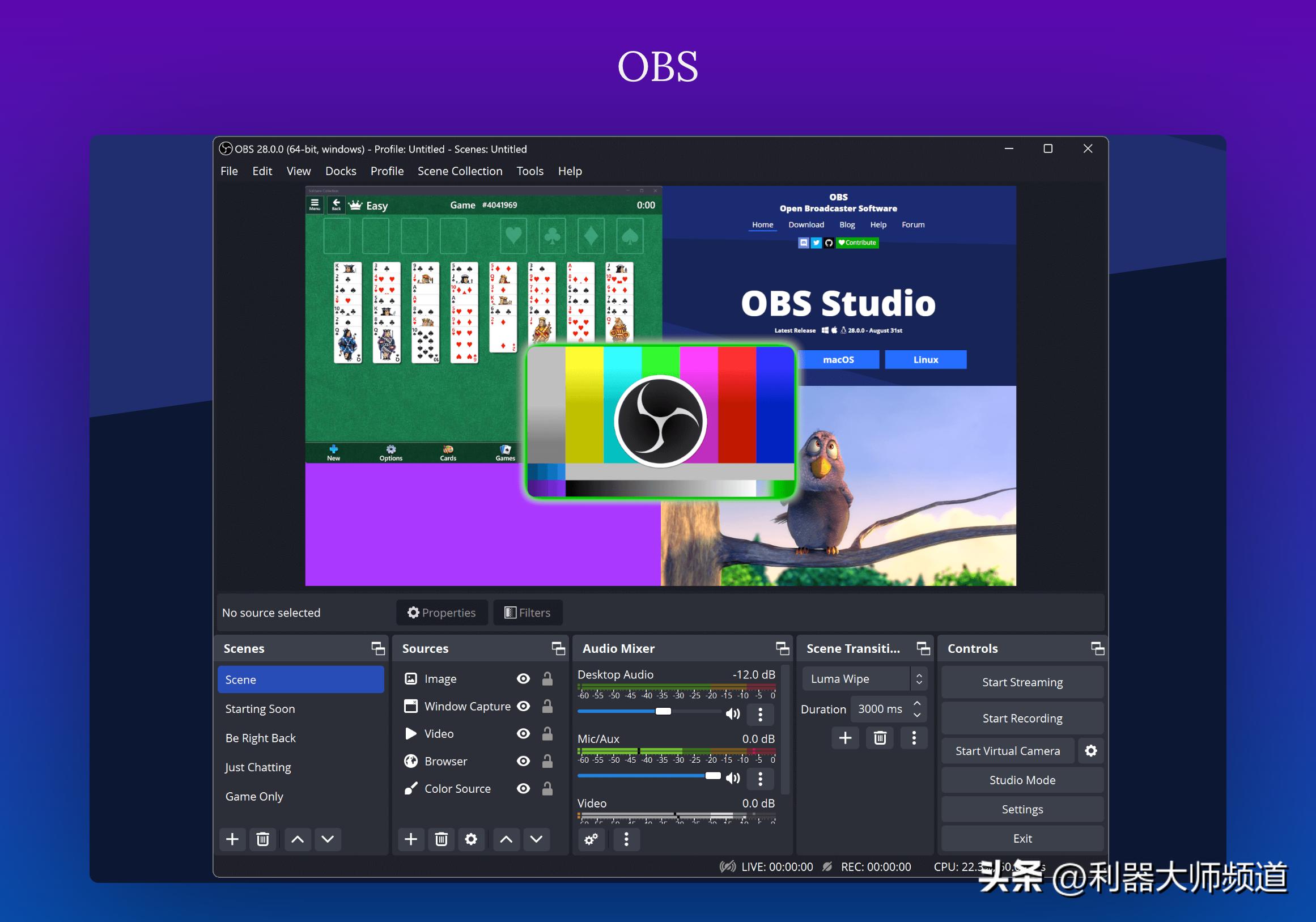The image size is (1316, 922).
Task: Open the Luma Wipe transition dropdown
Action: [864, 679]
